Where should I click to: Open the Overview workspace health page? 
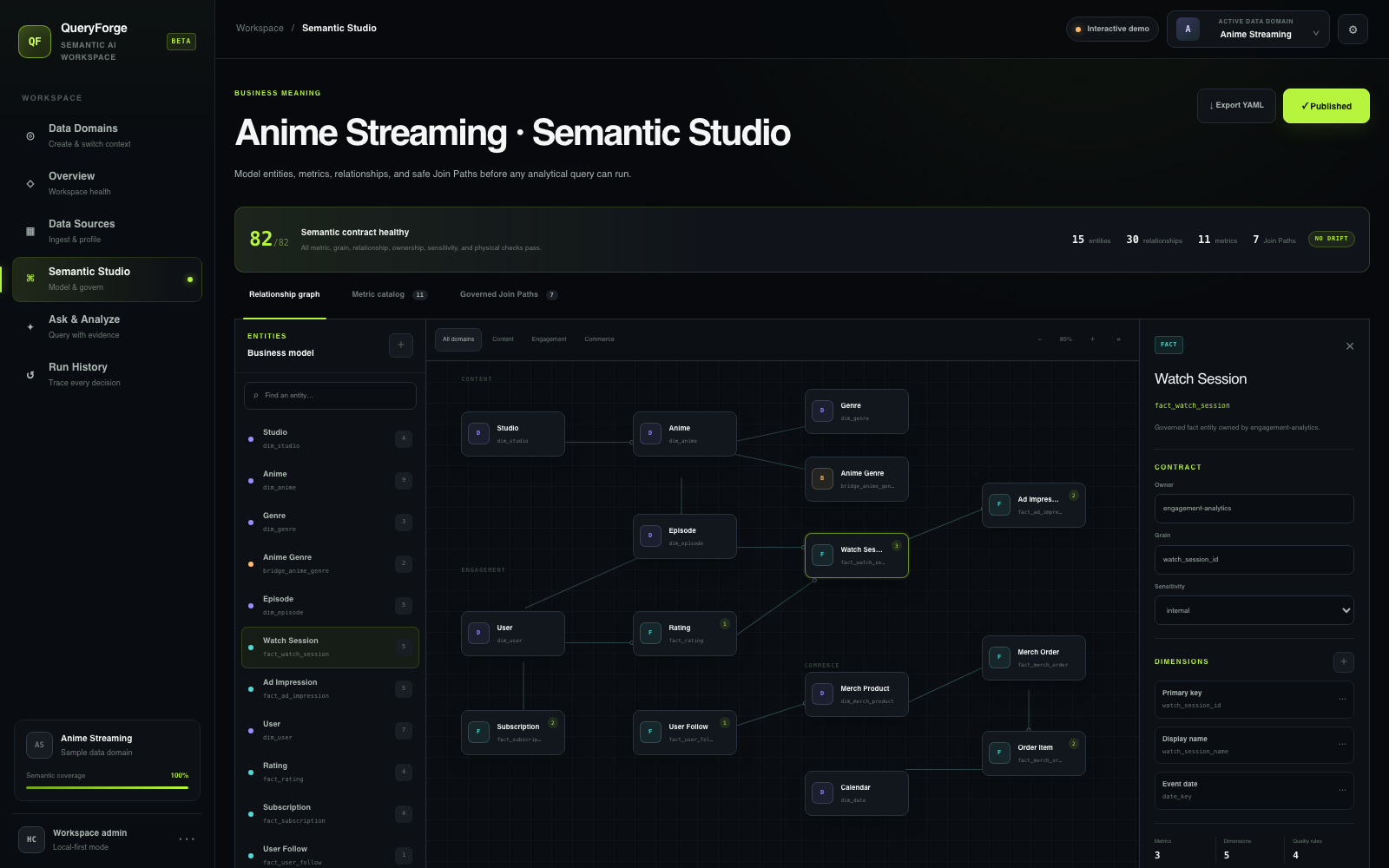click(x=107, y=184)
